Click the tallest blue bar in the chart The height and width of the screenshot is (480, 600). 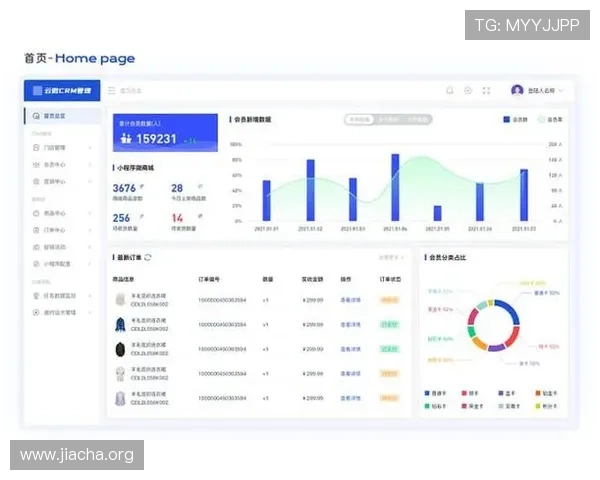(395, 187)
